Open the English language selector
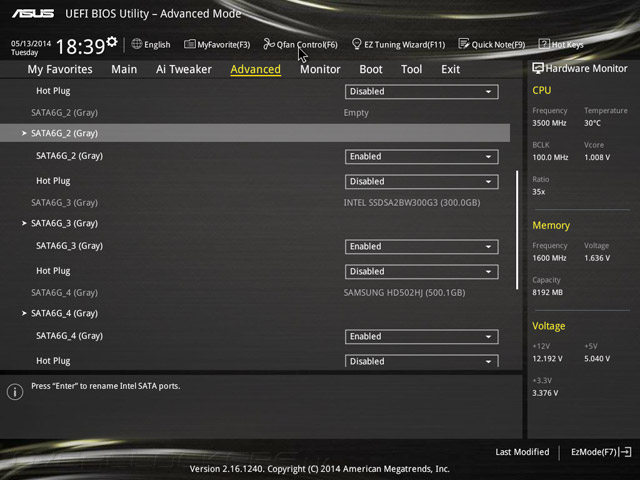 (151, 44)
